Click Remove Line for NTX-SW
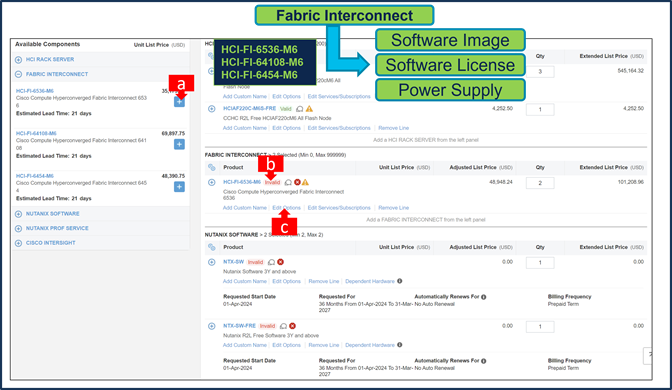672x390 pixels. coord(324,282)
